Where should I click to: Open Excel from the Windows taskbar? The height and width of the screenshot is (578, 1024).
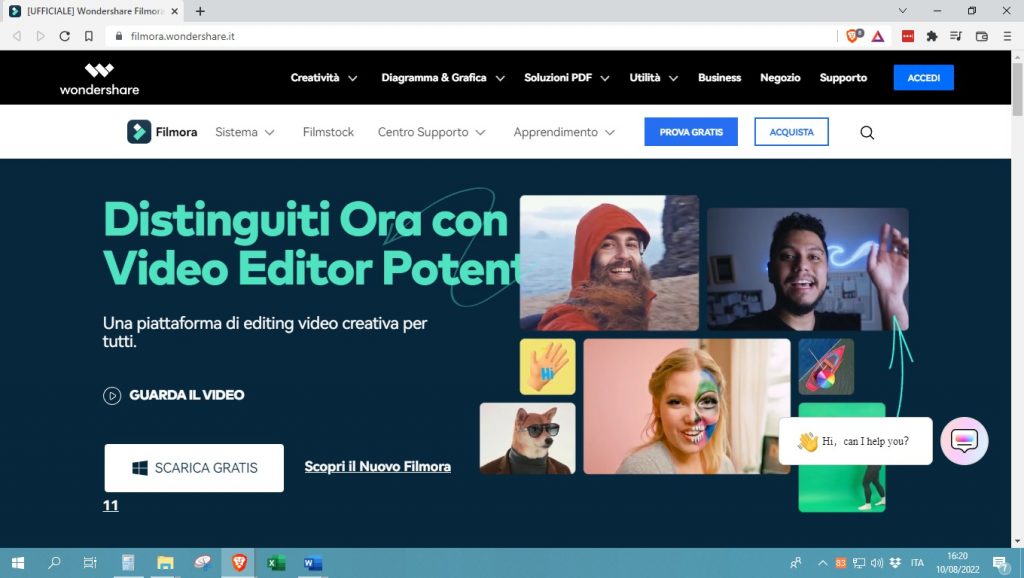pos(276,563)
